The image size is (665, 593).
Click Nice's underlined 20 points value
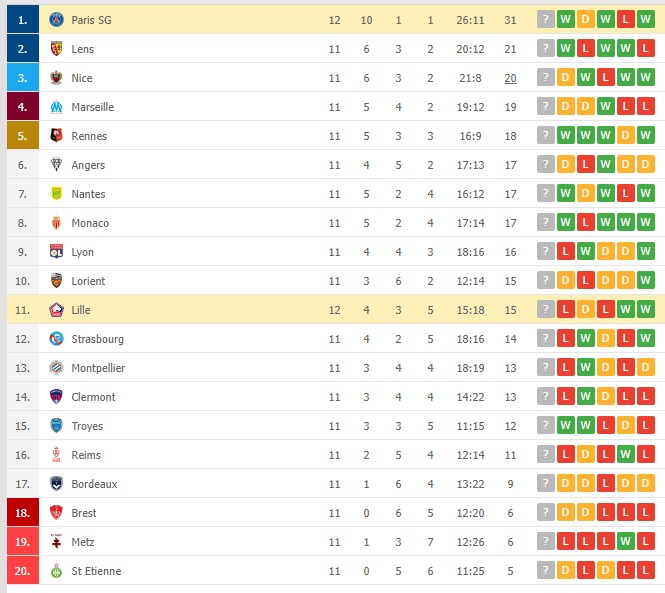tap(510, 78)
